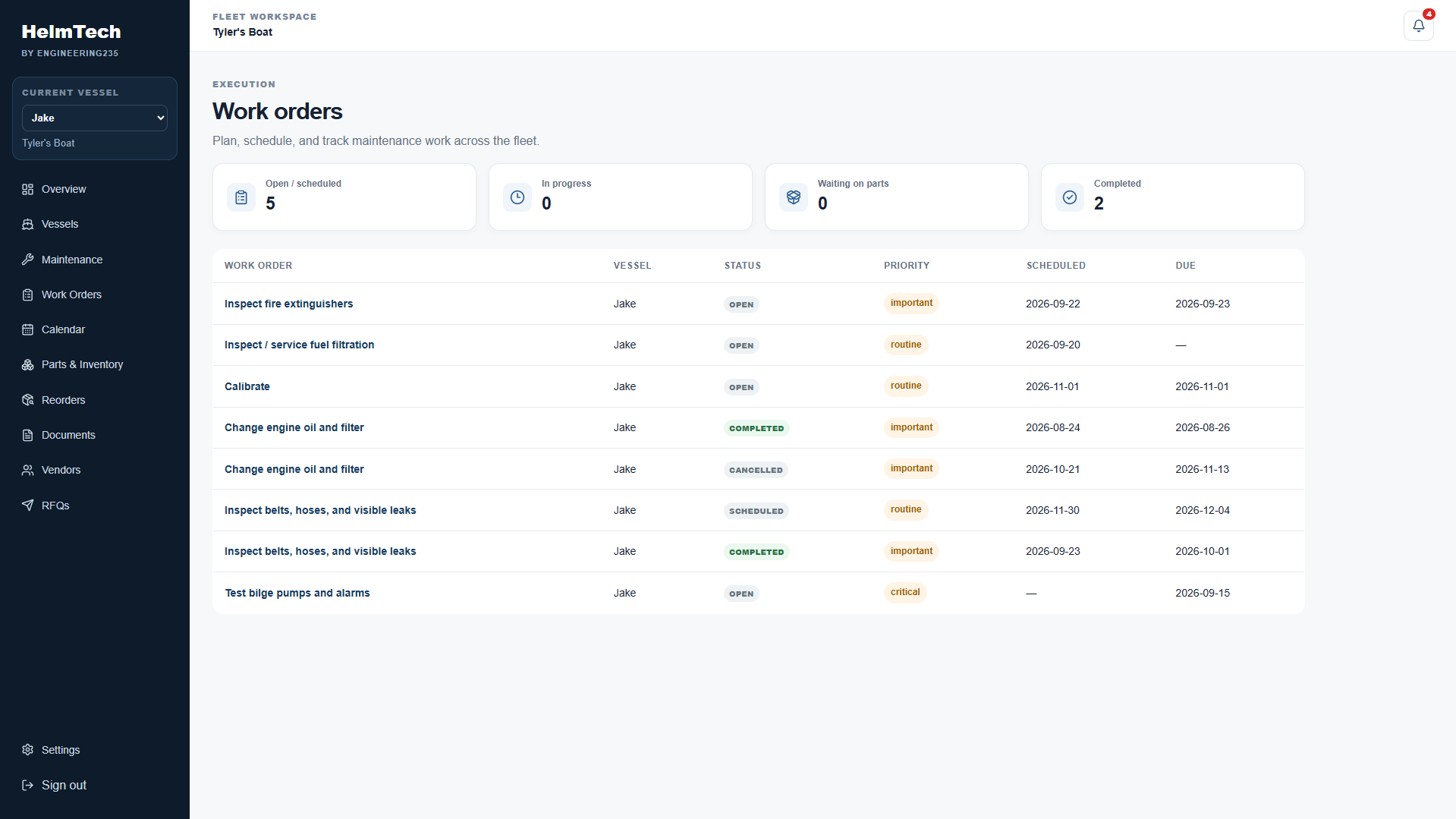Click the RFQs paper plane icon
This screenshot has height=819, width=1456.
tap(28, 506)
